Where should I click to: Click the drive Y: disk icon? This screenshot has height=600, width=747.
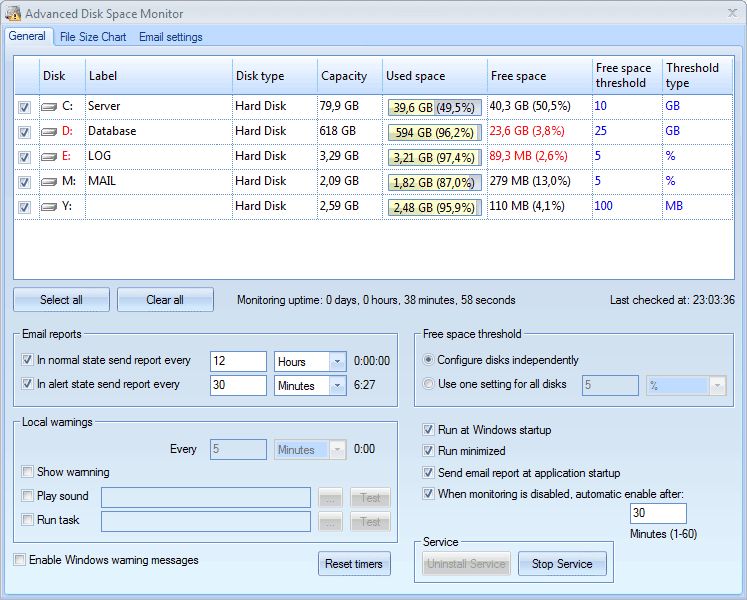pos(50,206)
